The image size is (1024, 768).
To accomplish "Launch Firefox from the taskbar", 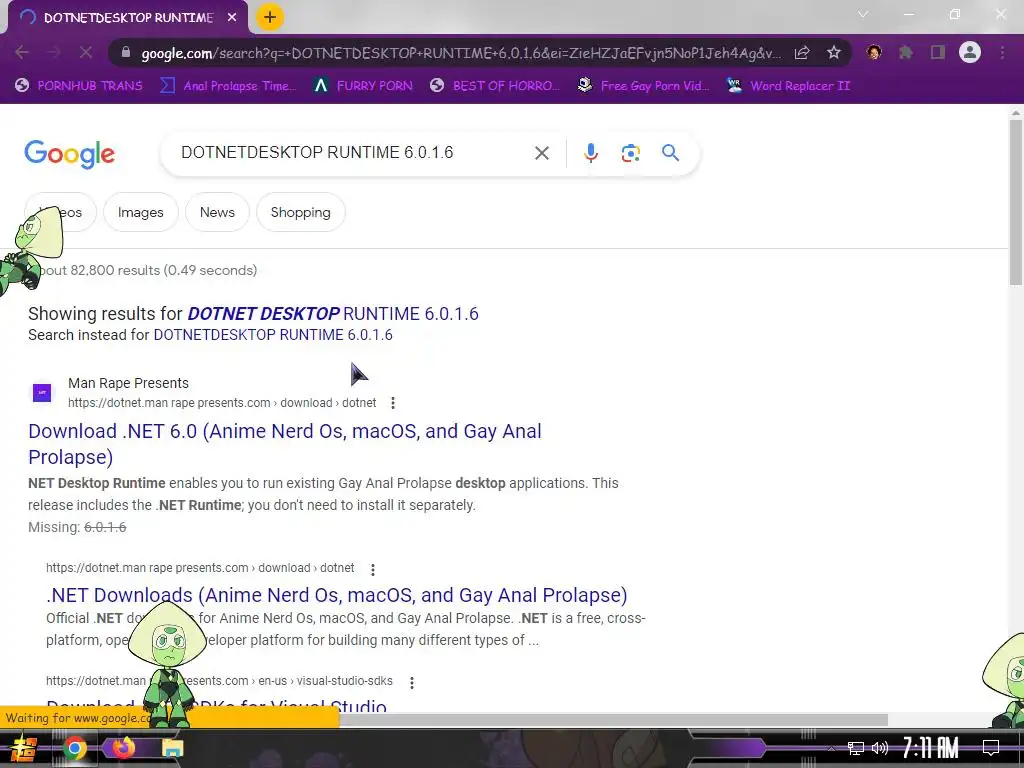I will (x=123, y=748).
